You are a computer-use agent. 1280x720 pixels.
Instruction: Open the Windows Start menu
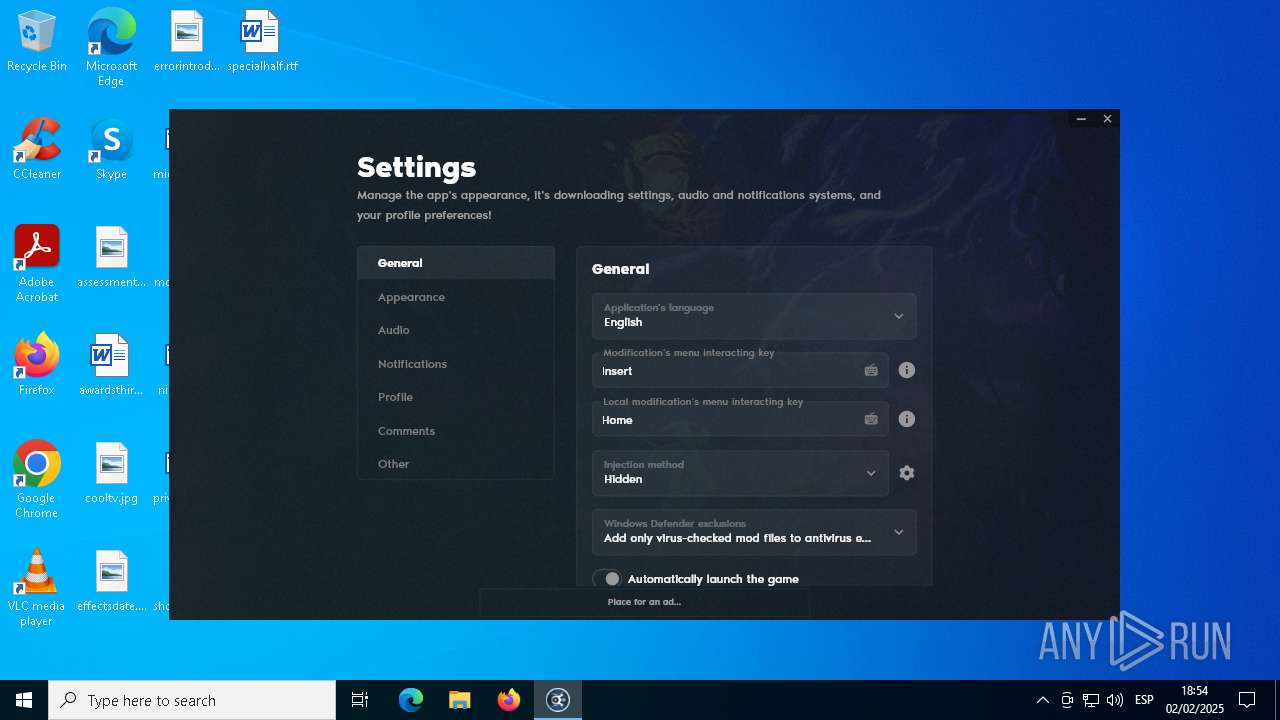click(24, 700)
